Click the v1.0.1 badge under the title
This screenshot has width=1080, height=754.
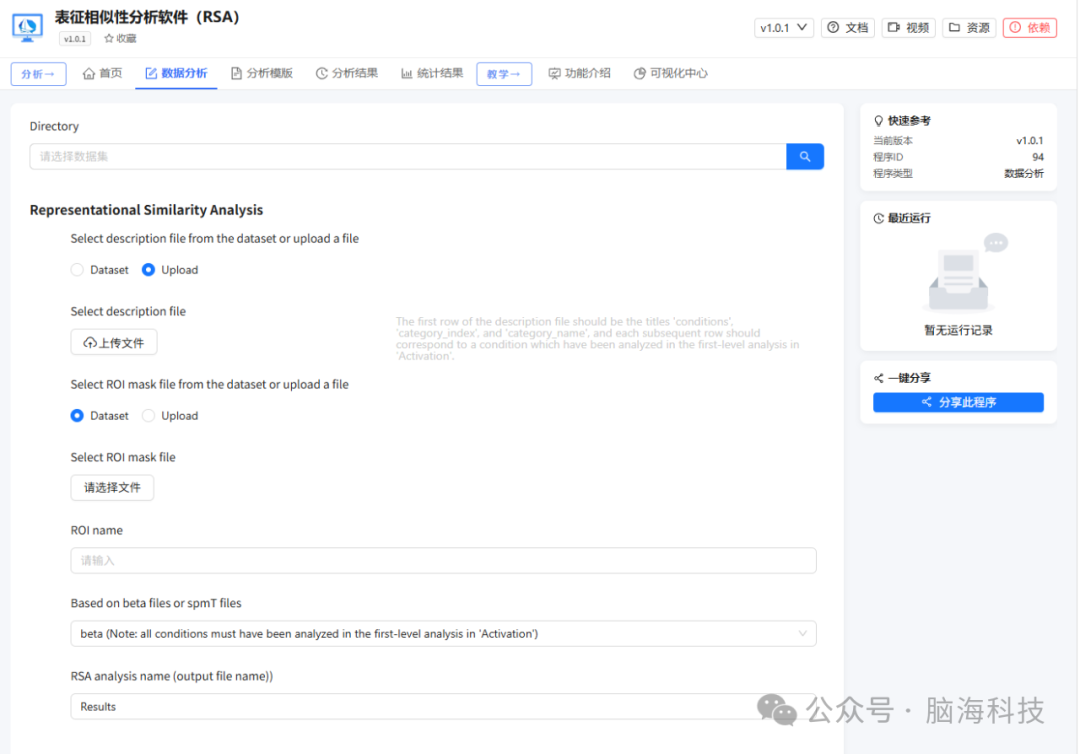pos(75,39)
